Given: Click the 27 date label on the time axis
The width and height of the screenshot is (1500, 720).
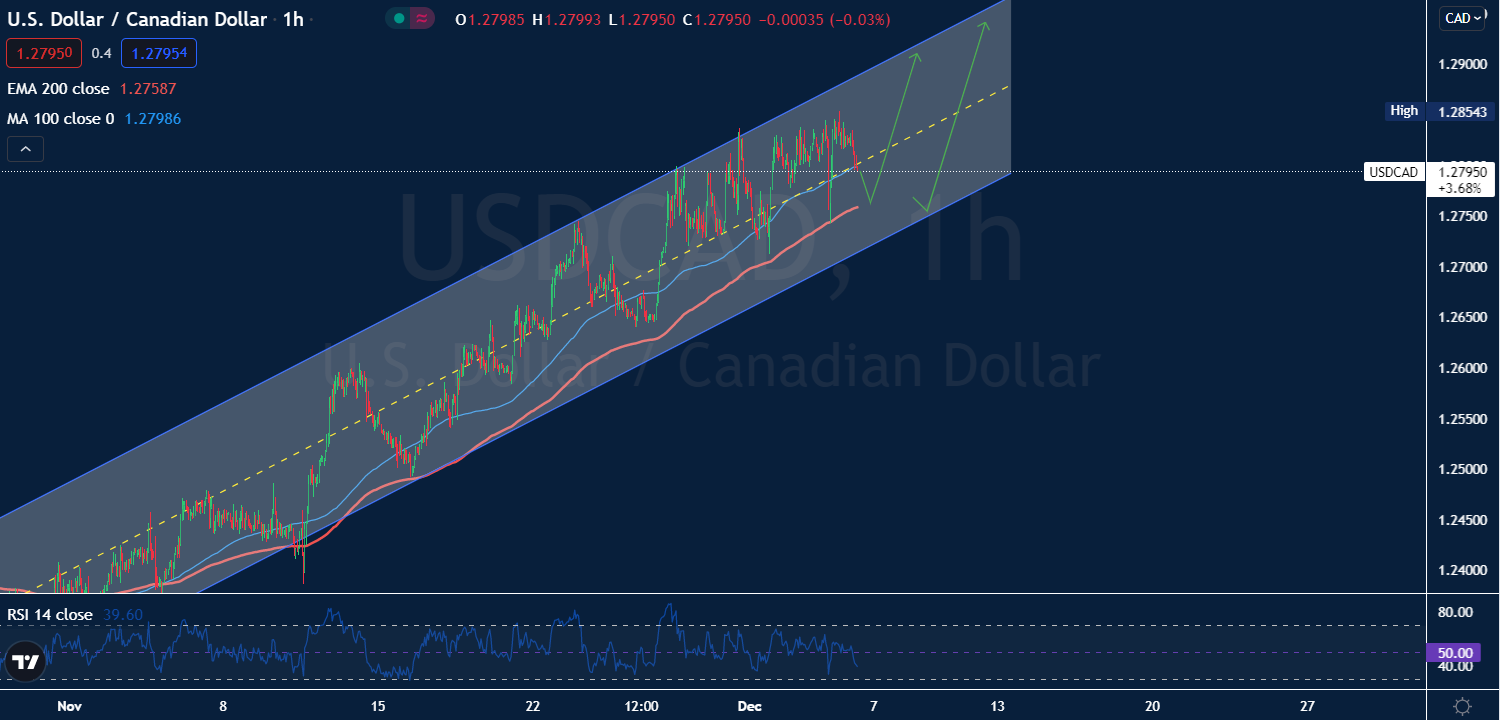Looking at the screenshot, I should (x=1307, y=706).
